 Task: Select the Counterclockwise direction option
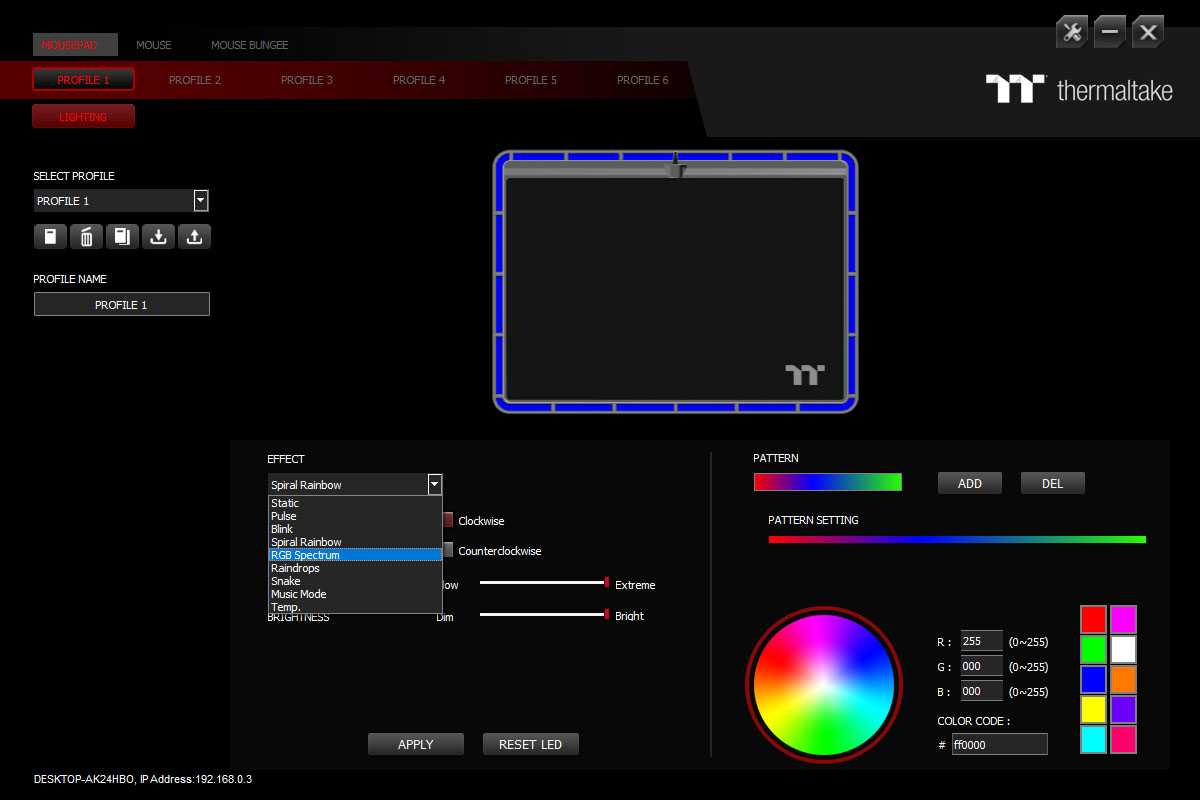pos(449,550)
